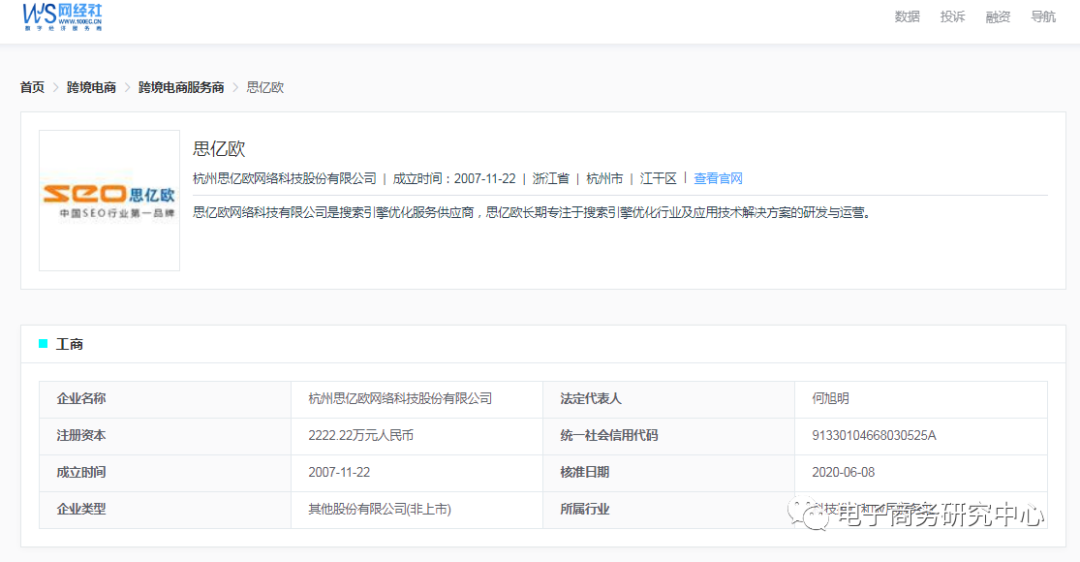Select 思亿欧 breadcrumb text

tap(265, 87)
